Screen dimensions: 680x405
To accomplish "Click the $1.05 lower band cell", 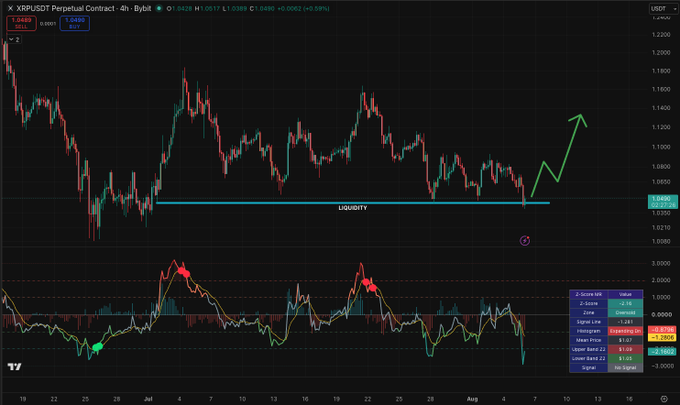I will point(625,358).
